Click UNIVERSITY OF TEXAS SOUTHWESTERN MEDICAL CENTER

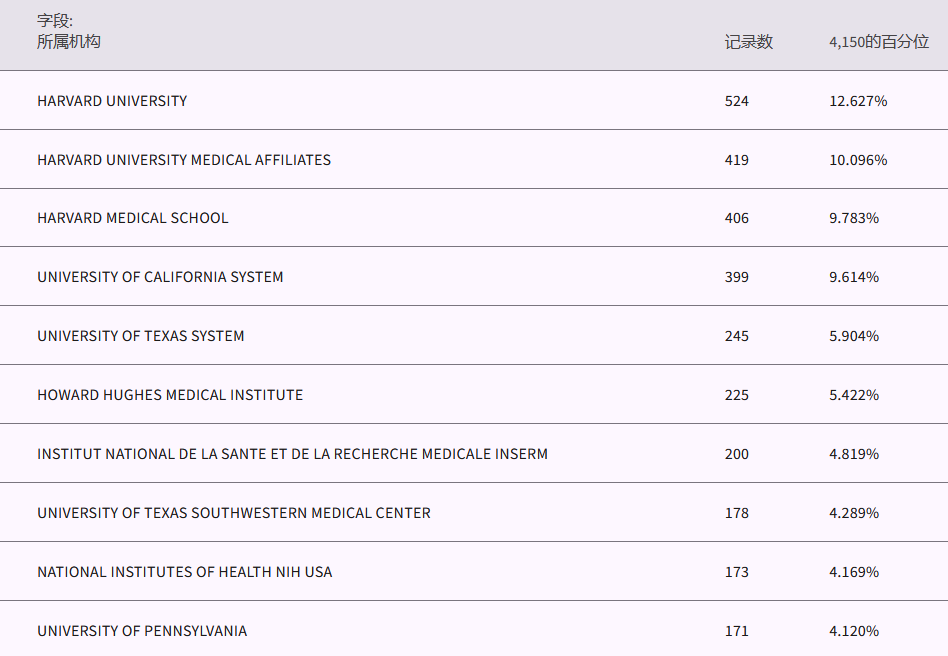coord(234,513)
